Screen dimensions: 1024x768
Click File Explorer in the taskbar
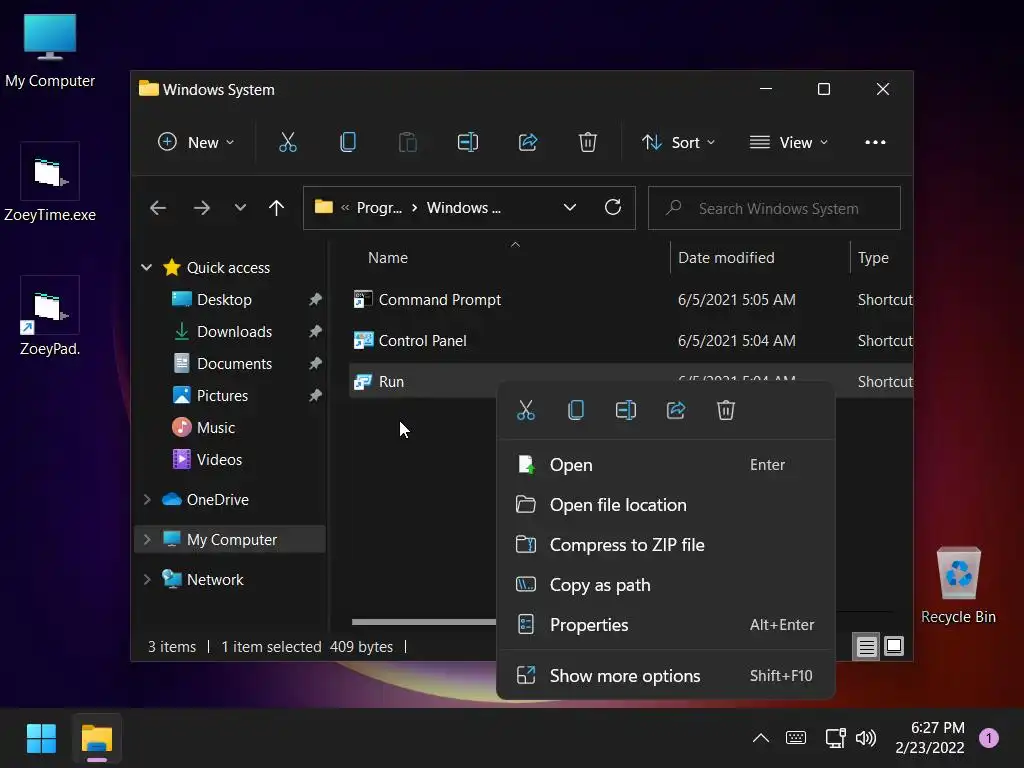(x=97, y=739)
